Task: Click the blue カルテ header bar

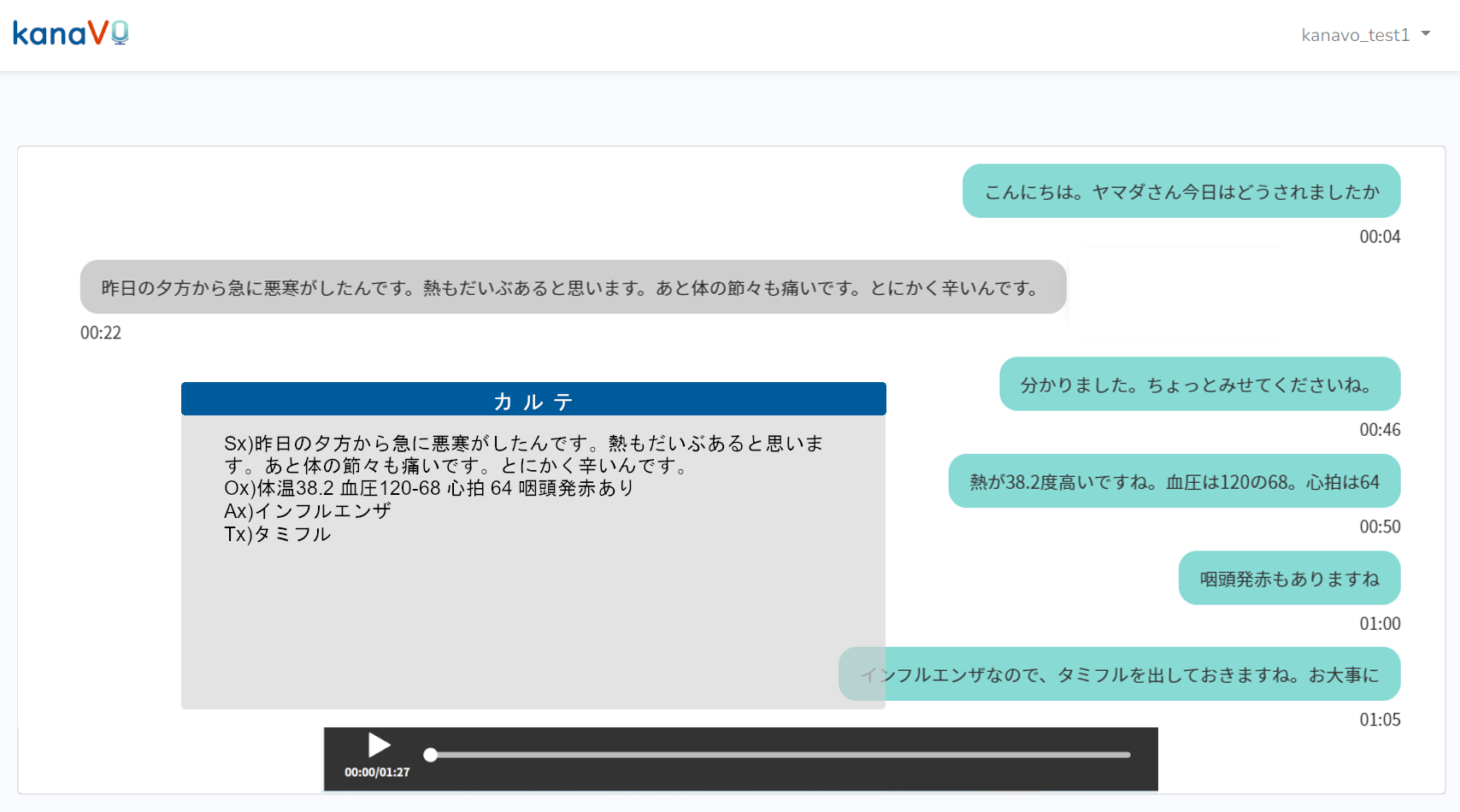Action: [x=533, y=400]
